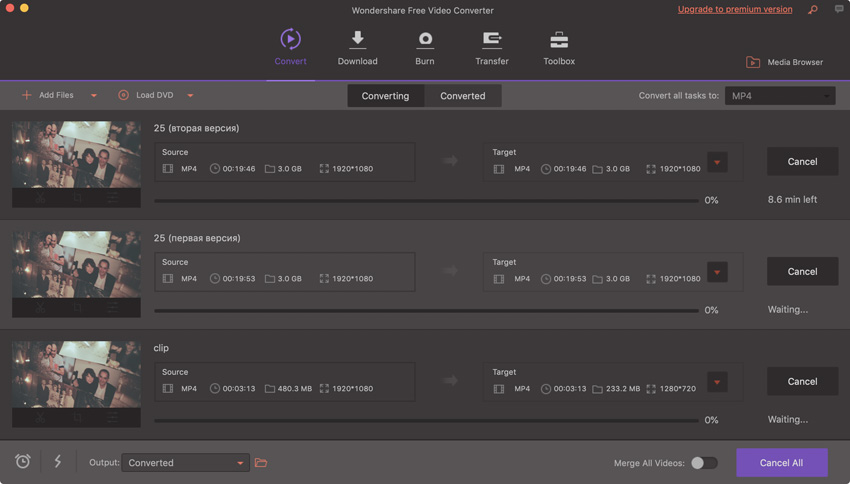Click the clip video thumbnail
The image size is (850, 484).
(76, 374)
